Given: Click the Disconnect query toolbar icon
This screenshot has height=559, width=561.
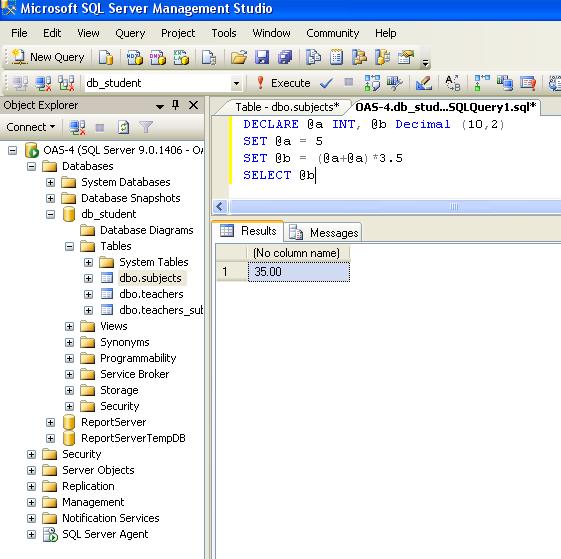Looking at the screenshot, I should tap(43, 83).
